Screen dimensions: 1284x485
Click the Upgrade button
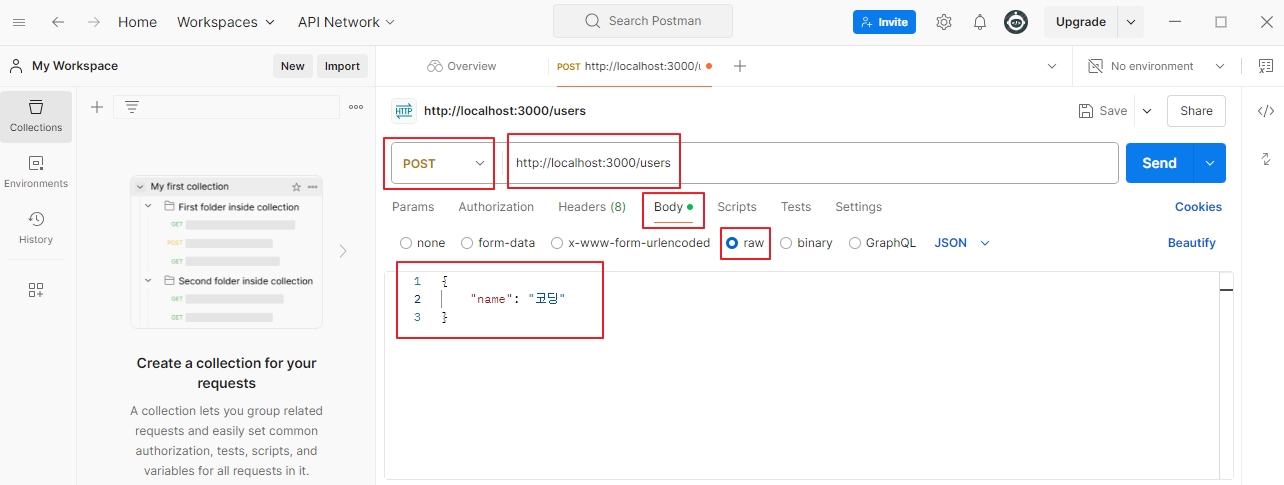click(x=1081, y=22)
